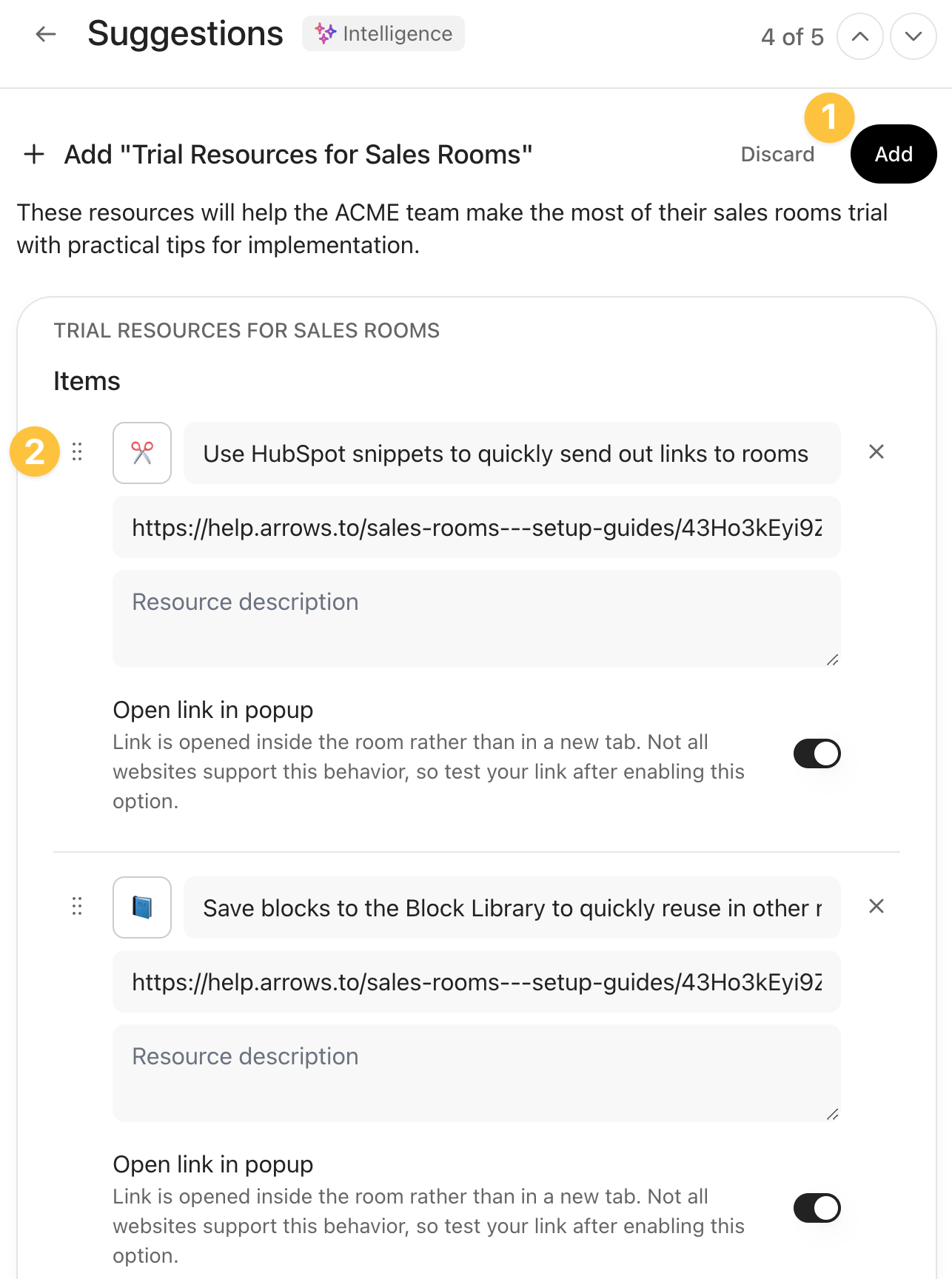Click drag handle of HubSpot snippets item

pyautogui.click(x=77, y=452)
